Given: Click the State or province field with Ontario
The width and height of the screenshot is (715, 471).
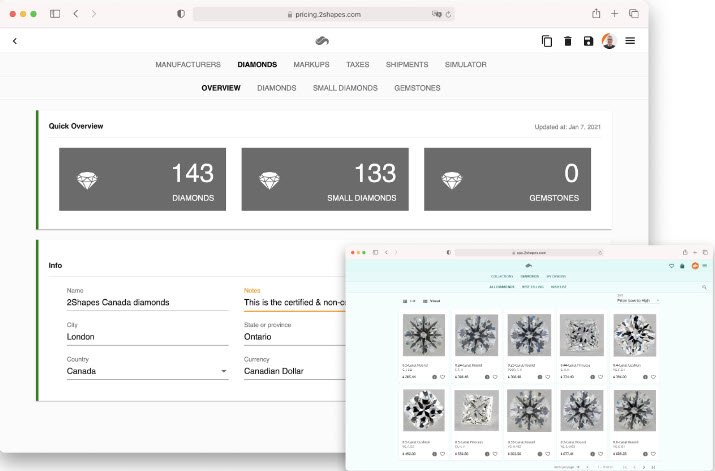Looking at the screenshot, I should tap(294, 336).
